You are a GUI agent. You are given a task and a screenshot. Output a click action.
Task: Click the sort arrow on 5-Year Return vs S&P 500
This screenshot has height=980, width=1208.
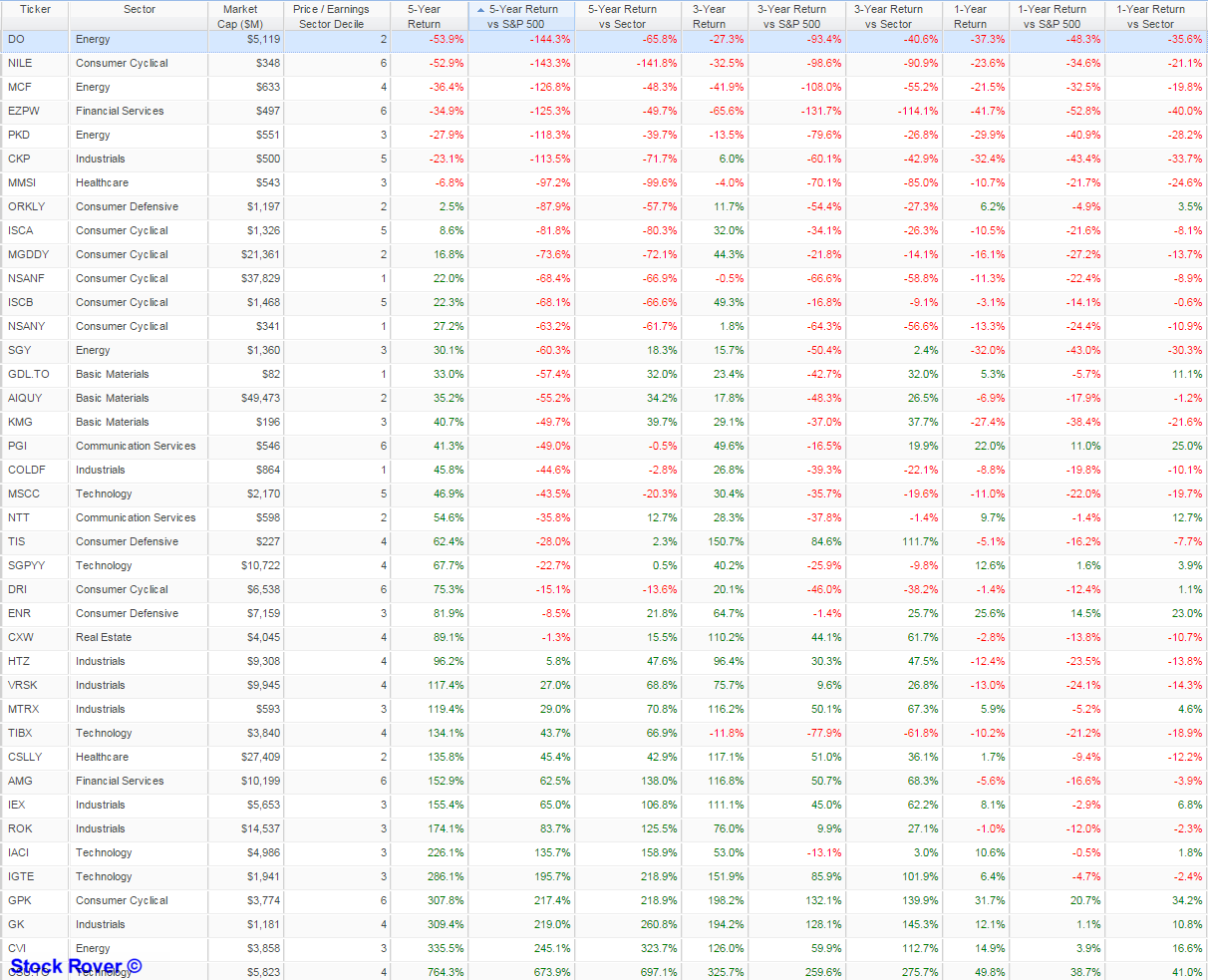click(481, 9)
